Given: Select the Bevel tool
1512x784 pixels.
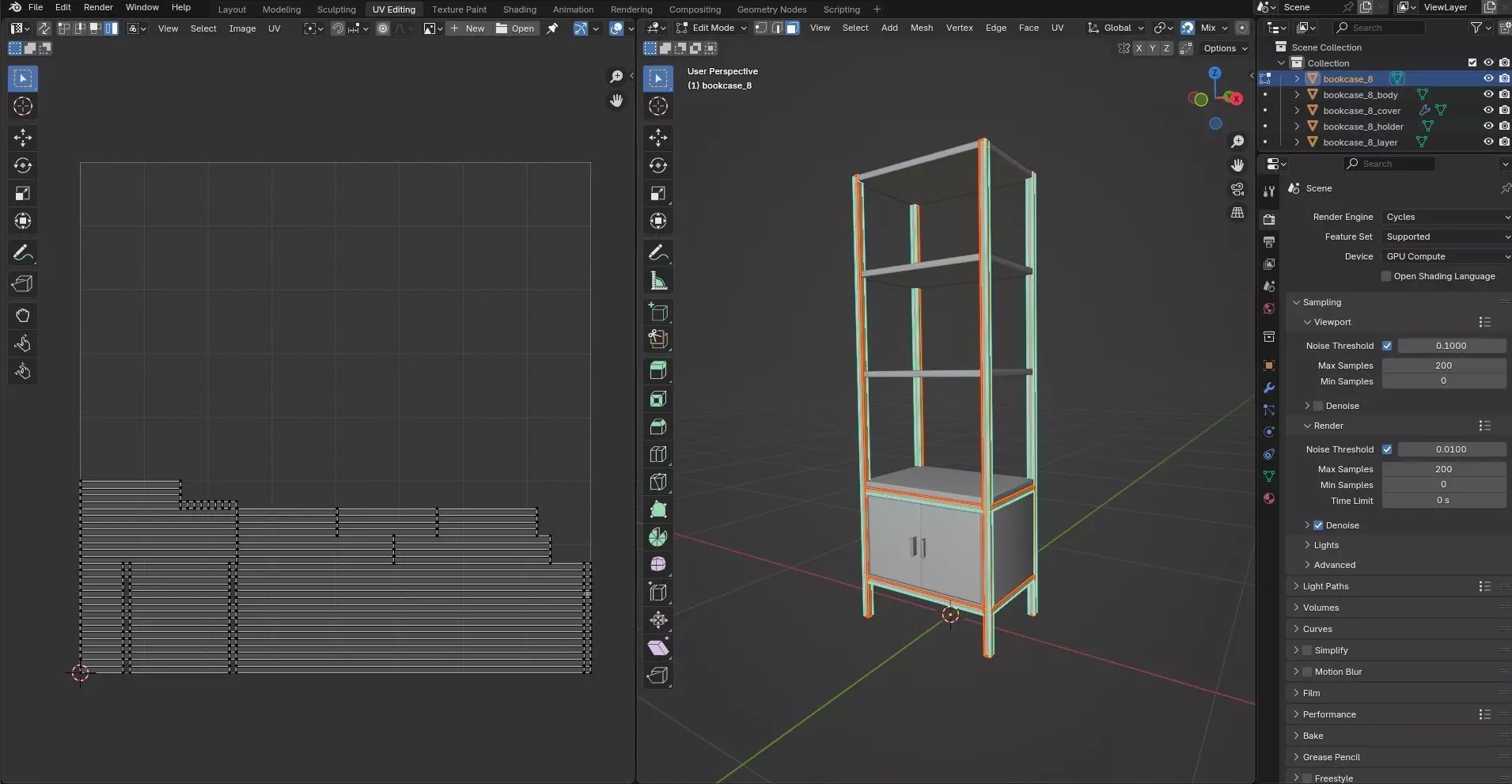Looking at the screenshot, I should click(657, 426).
